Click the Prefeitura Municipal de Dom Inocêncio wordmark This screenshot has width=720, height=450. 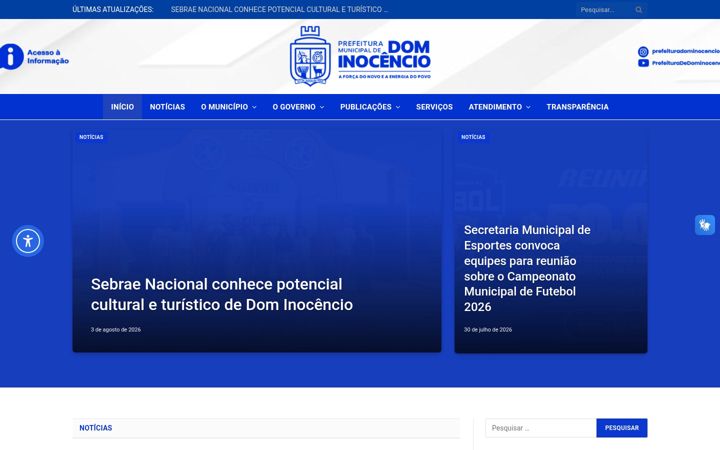(x=384, y=60)
